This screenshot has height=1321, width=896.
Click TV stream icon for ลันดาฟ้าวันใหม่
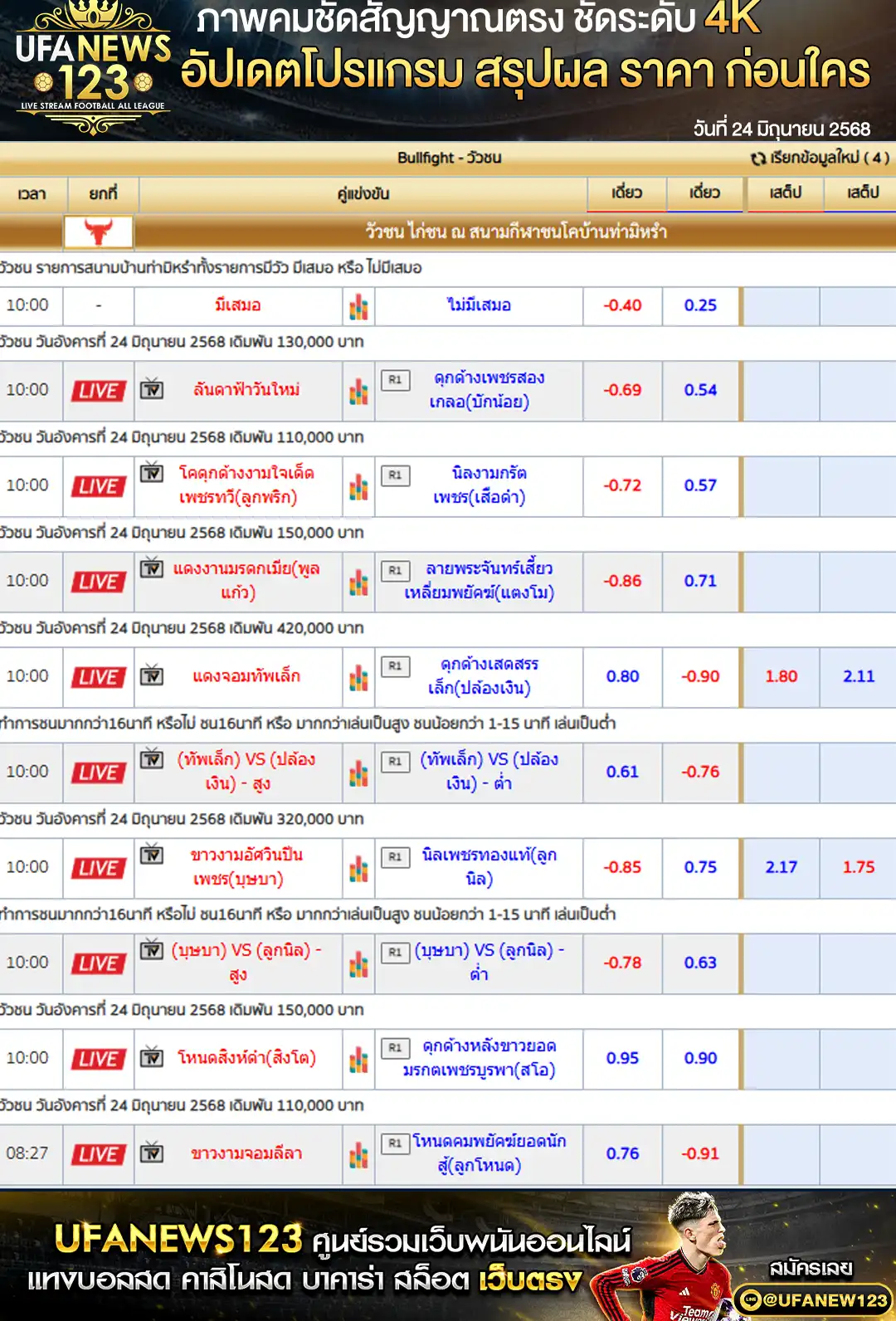click(x=151, y=388)
